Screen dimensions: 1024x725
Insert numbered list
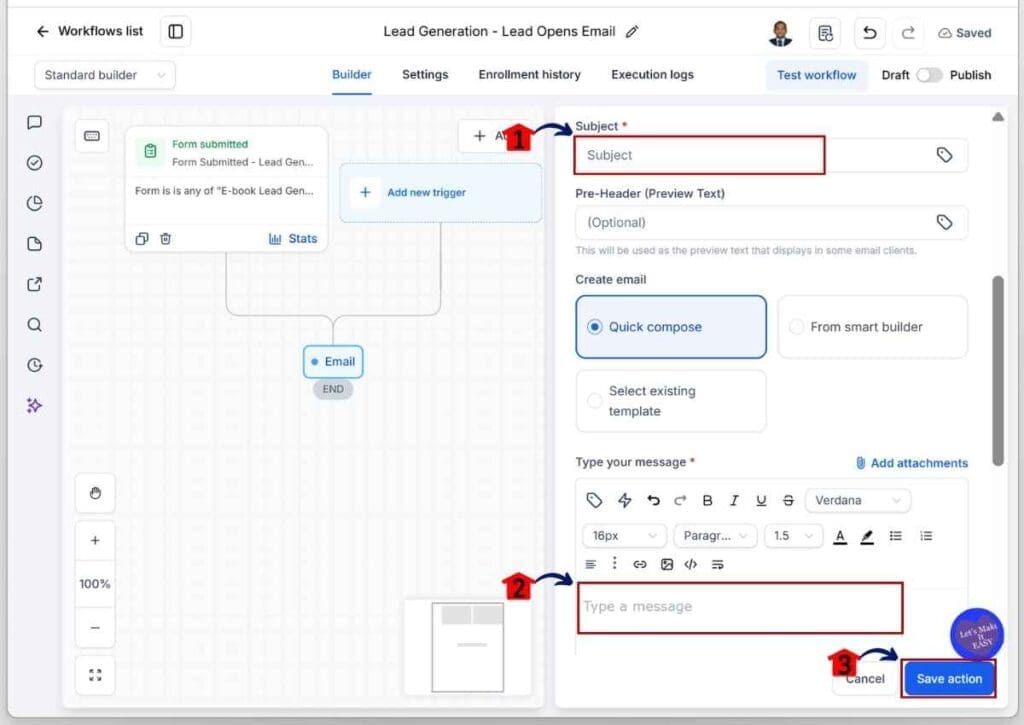[926, 536]
